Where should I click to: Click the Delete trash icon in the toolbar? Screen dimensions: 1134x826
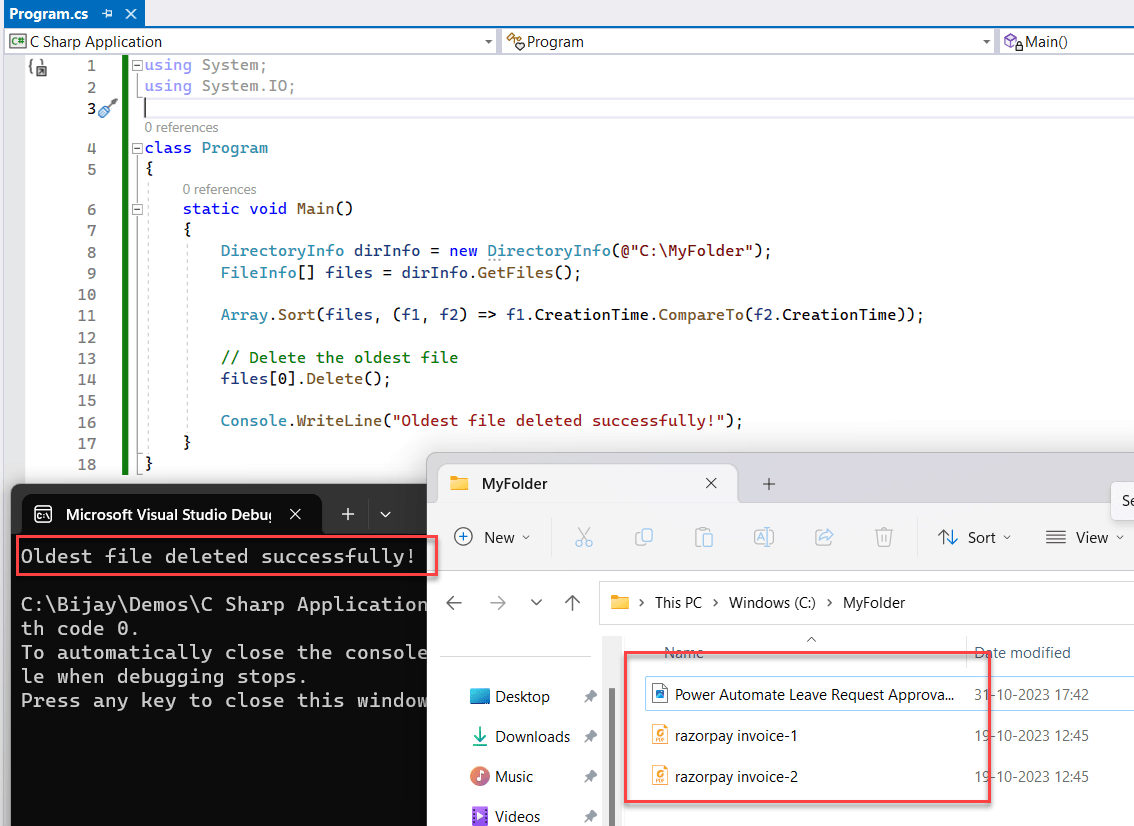884,537
